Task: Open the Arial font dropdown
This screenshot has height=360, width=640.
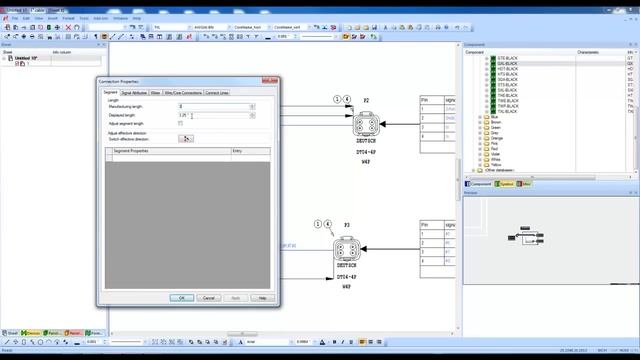Action: click(291, 342)
